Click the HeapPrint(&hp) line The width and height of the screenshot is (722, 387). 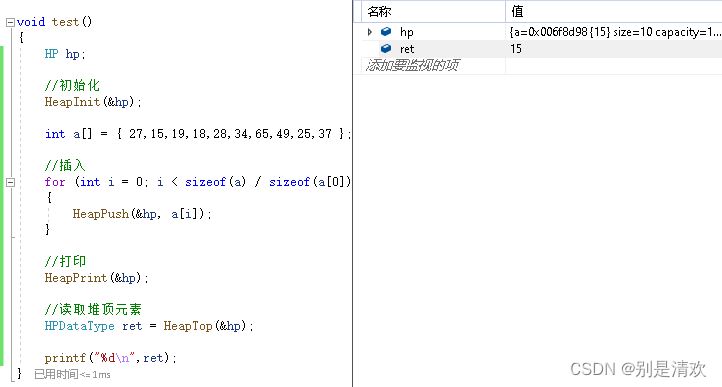click(x=96, y=278)
